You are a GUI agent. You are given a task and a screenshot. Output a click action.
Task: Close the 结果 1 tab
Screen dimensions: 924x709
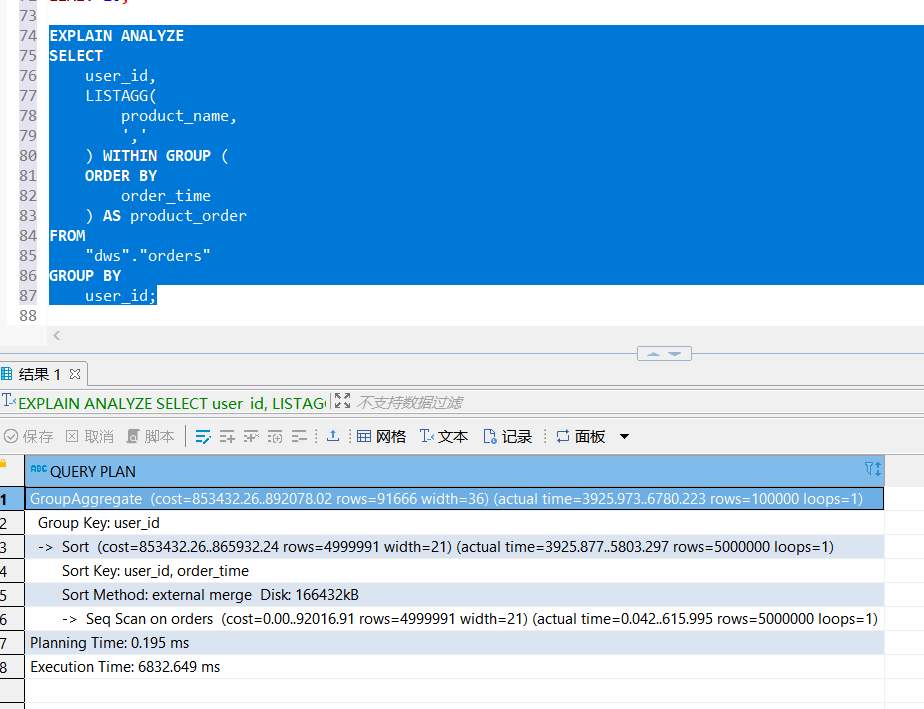[x=74, y=374]
